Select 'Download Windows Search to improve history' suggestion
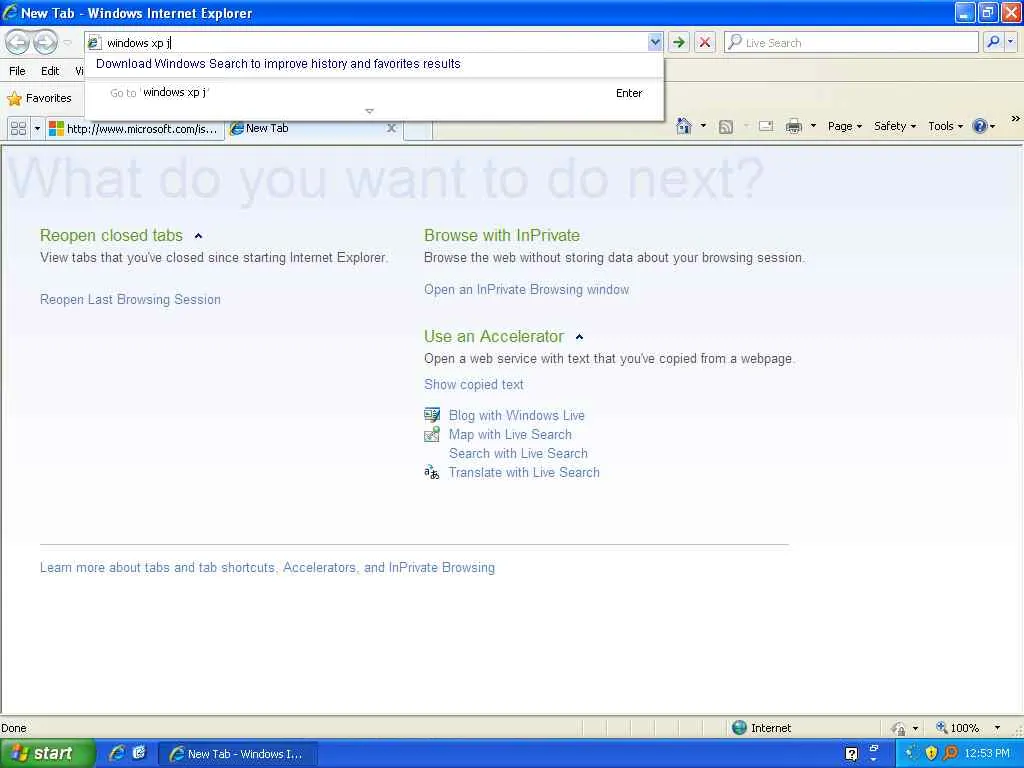The height and width of the screenshot is (768, 1024). [x=278, y=64]
